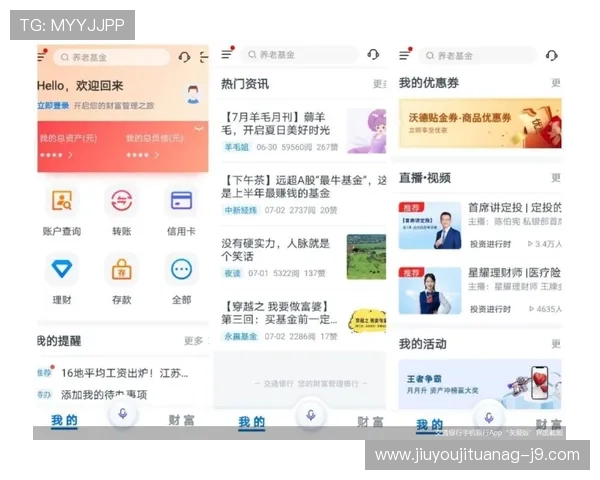Open more link beside 热门资讯
Viewport: 600px width, 480px height.
tap(380, 84)
